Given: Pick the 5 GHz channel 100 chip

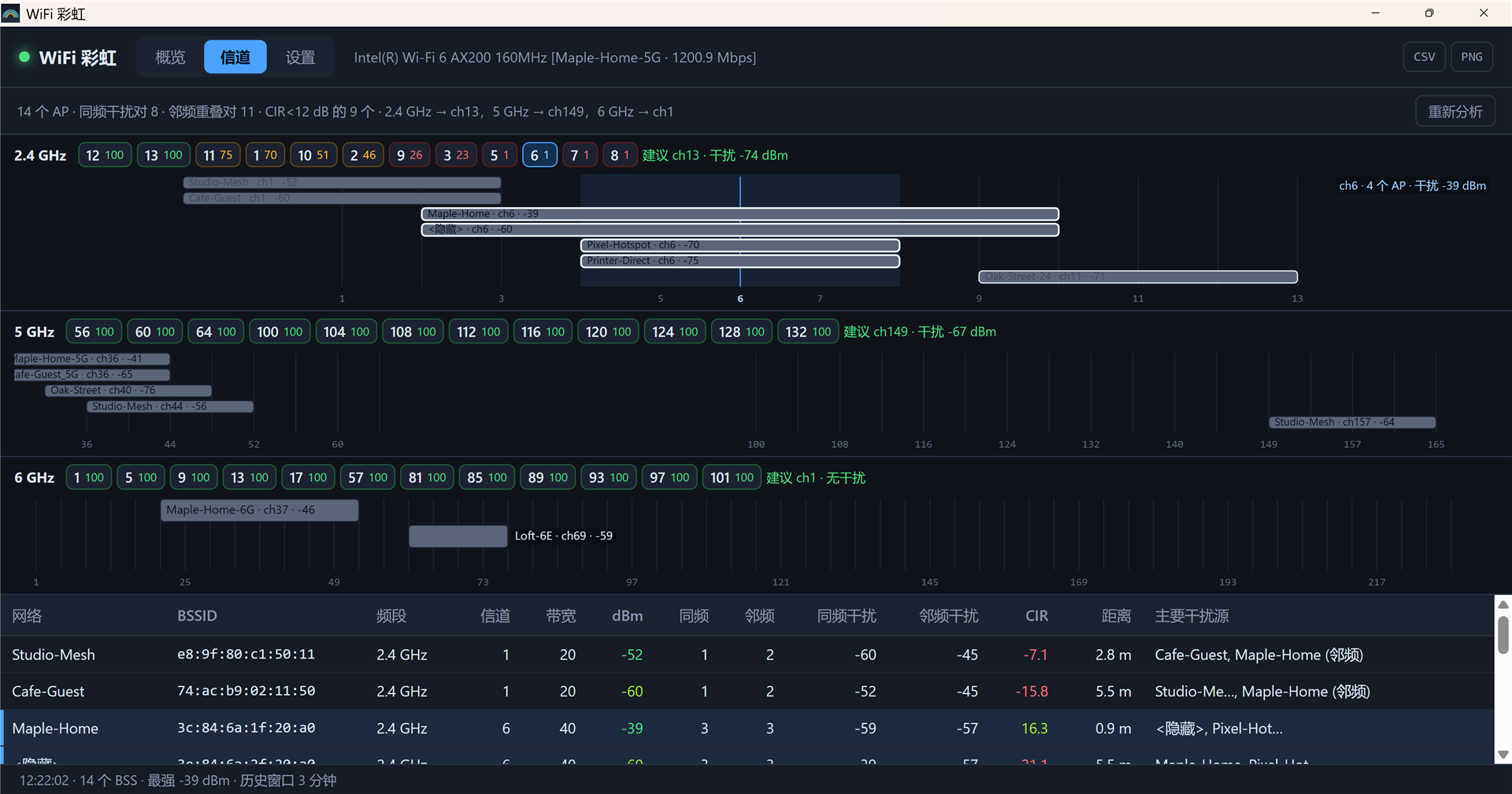Looking at the screenshot, I should (x=280, y=332).
